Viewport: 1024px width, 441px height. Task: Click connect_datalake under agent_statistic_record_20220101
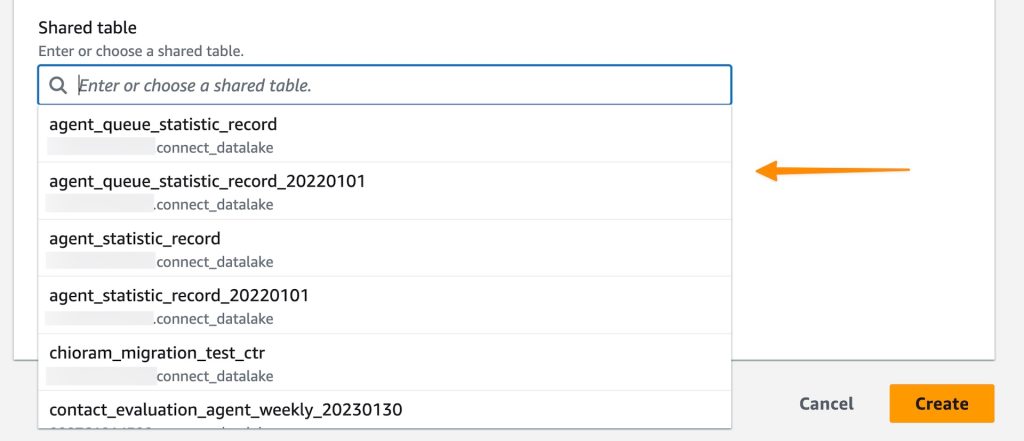tap(214, 319)
